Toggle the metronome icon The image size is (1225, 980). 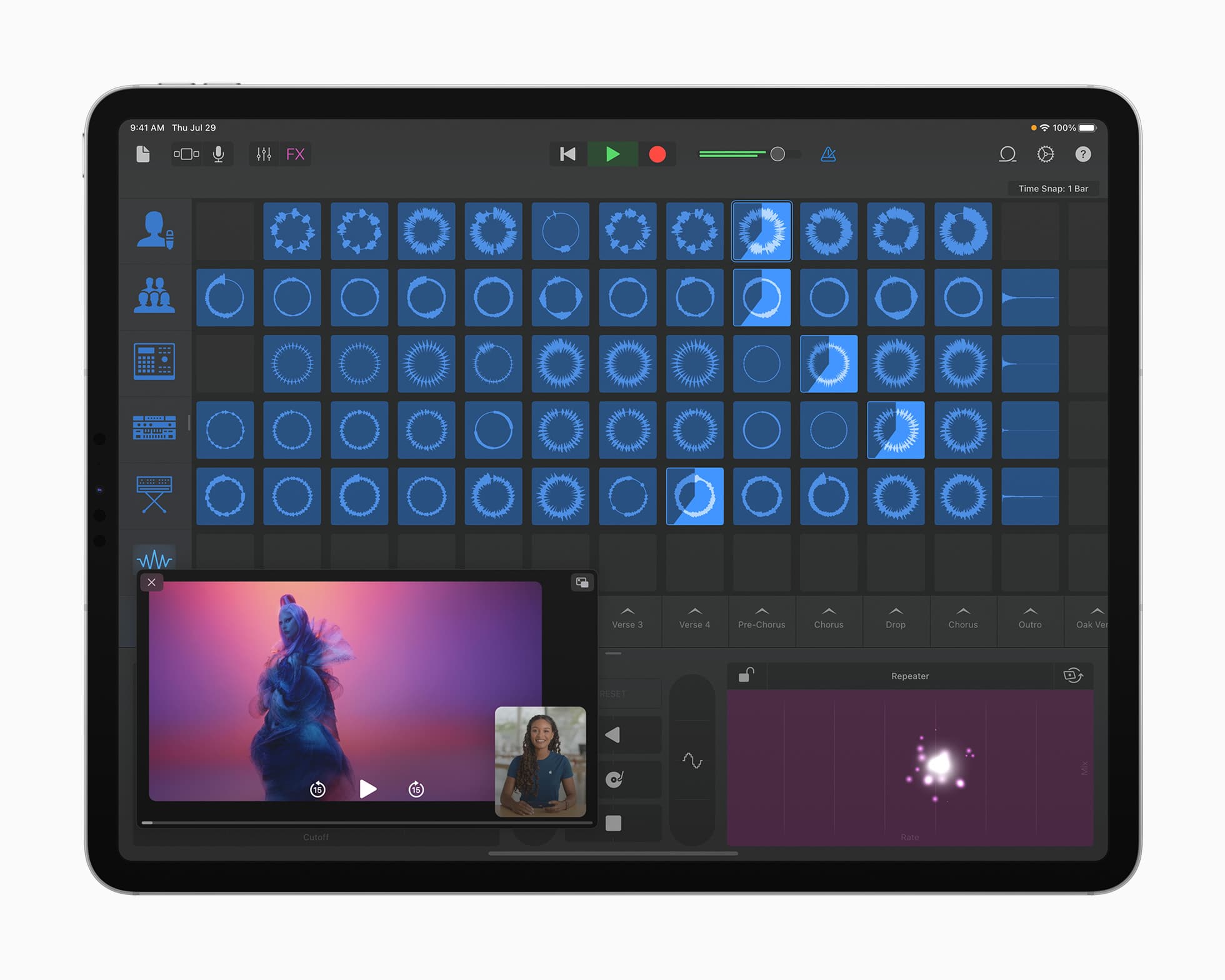(x=828, y=154)
